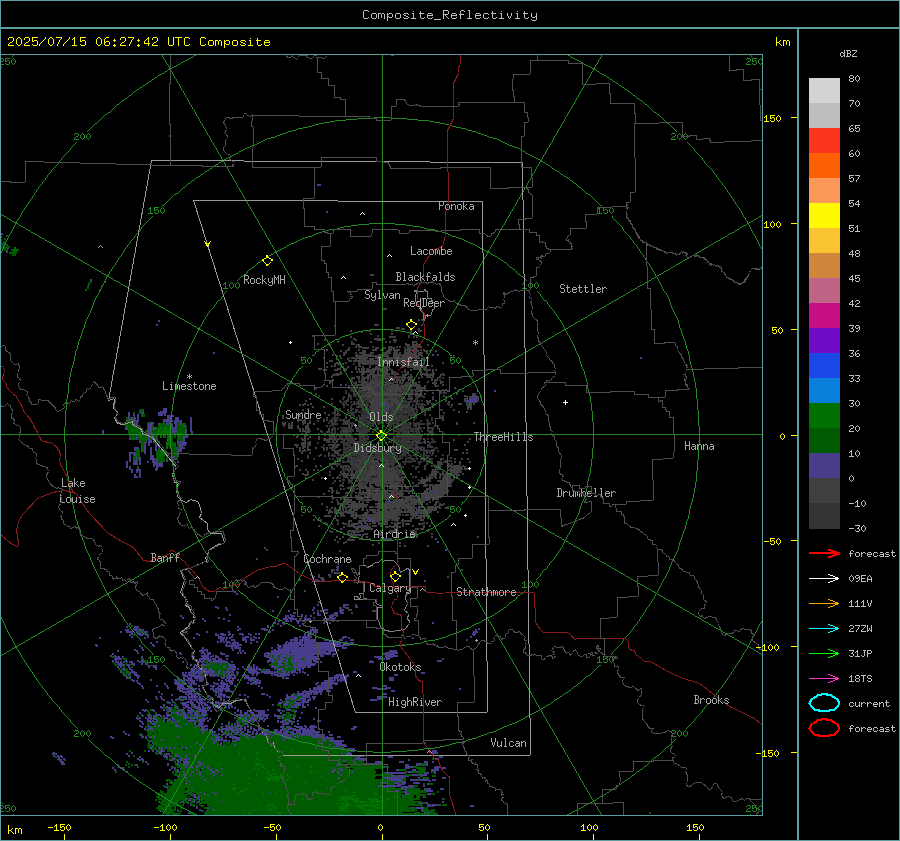
Task: Click the small blue echo west of ThreeHills
Action: coord(471,400)
